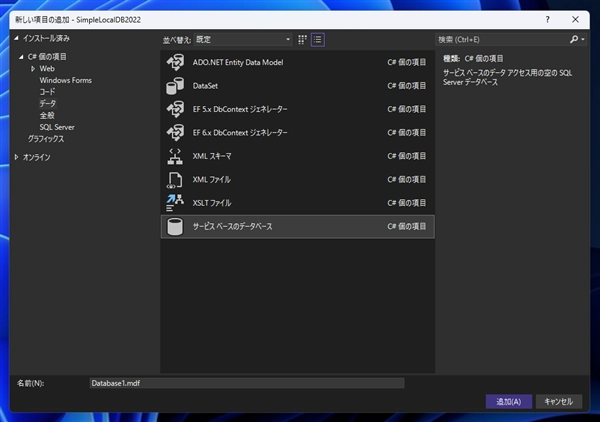Viewport: 600px width, 422px height.
Task: Open the 並べ替え sort dropdown
Action: [243, 39]
